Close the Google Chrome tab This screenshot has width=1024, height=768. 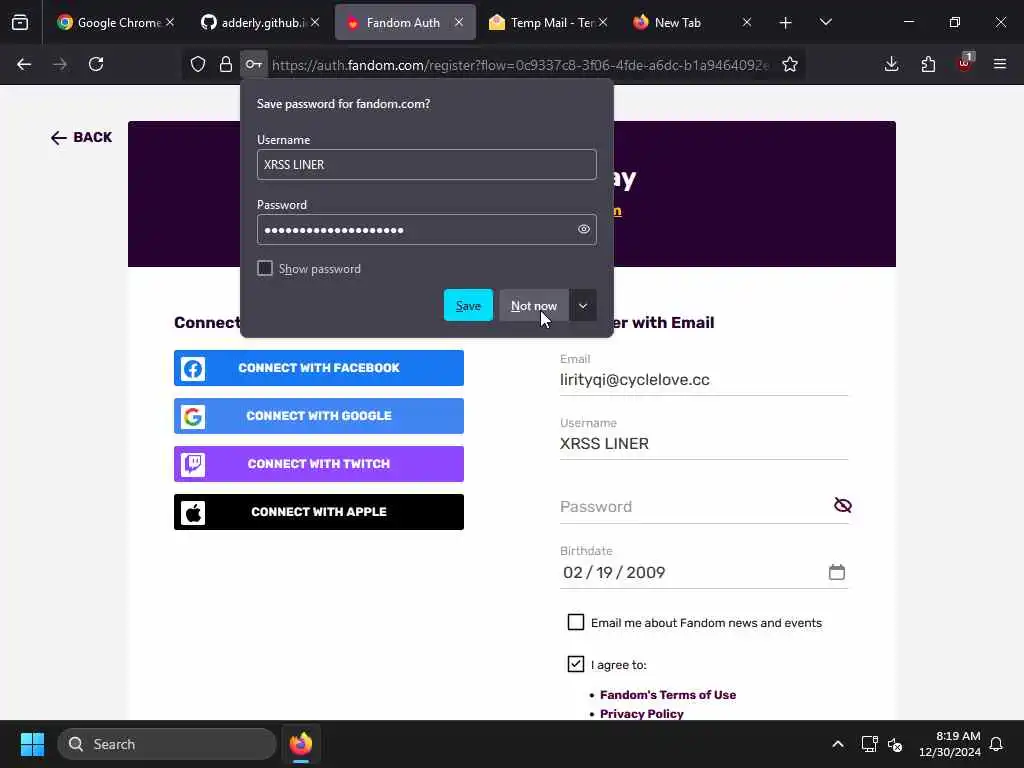[x=170, y=22]
